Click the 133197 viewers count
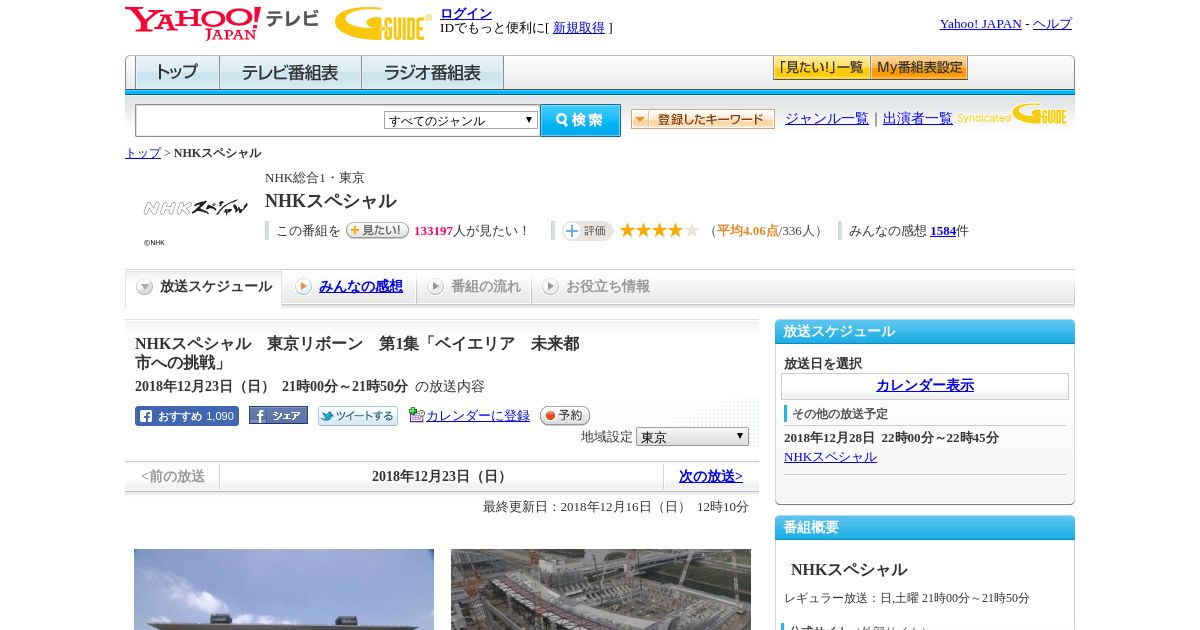1200x630 pixels. (x=434, y=231)
